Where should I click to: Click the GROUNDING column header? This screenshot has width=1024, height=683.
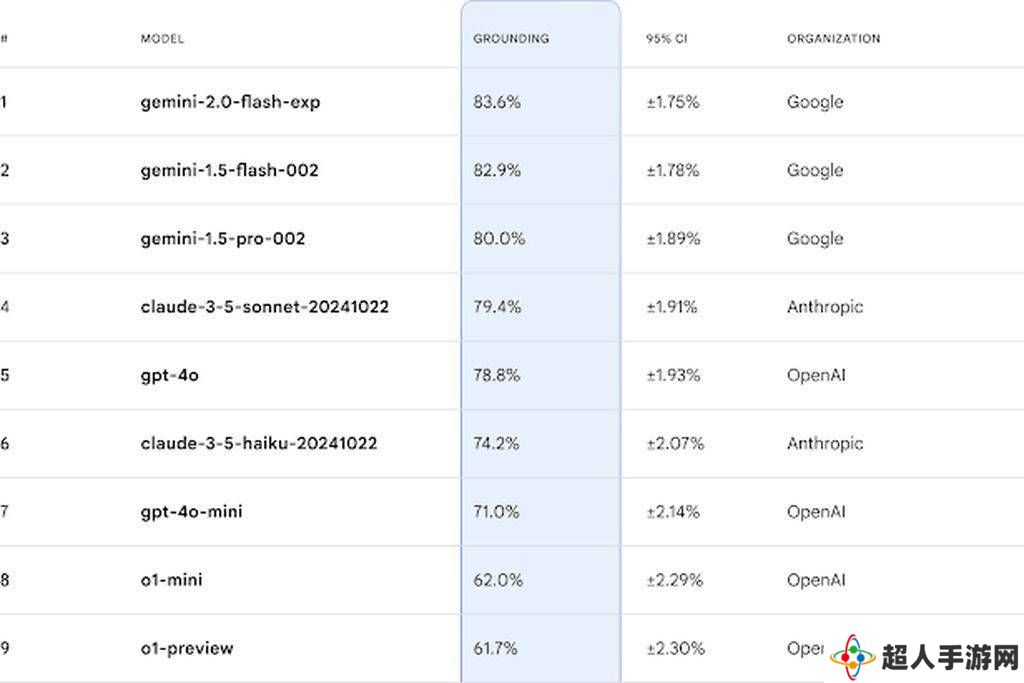point(511,39)
